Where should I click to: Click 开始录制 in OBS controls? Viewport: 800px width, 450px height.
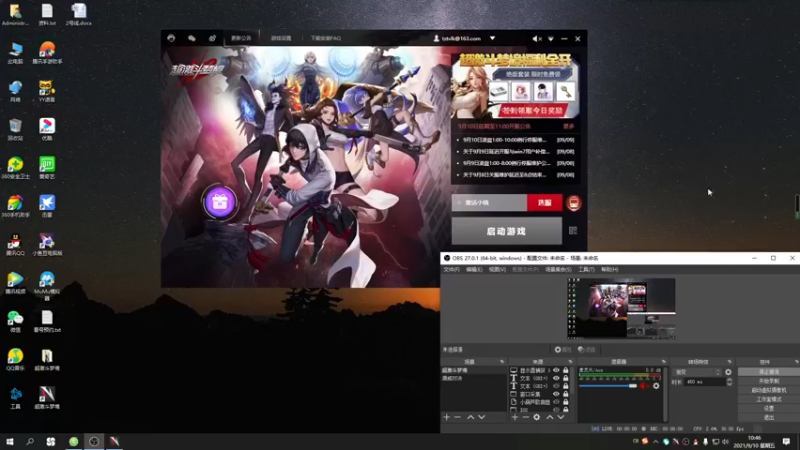tap(769, 381)
